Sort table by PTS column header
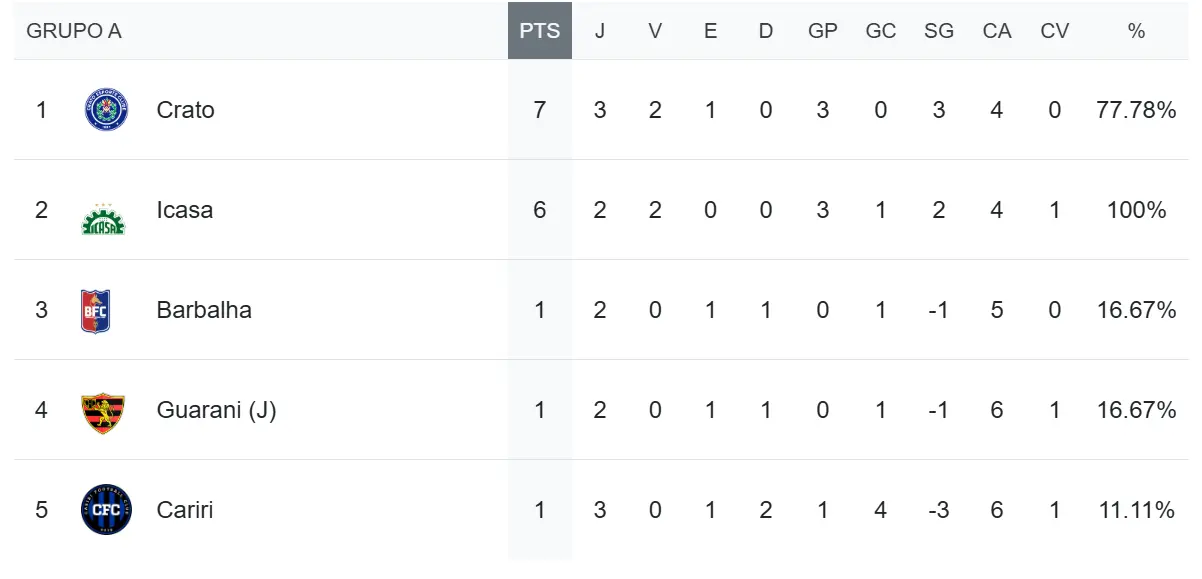 [540, 31]
